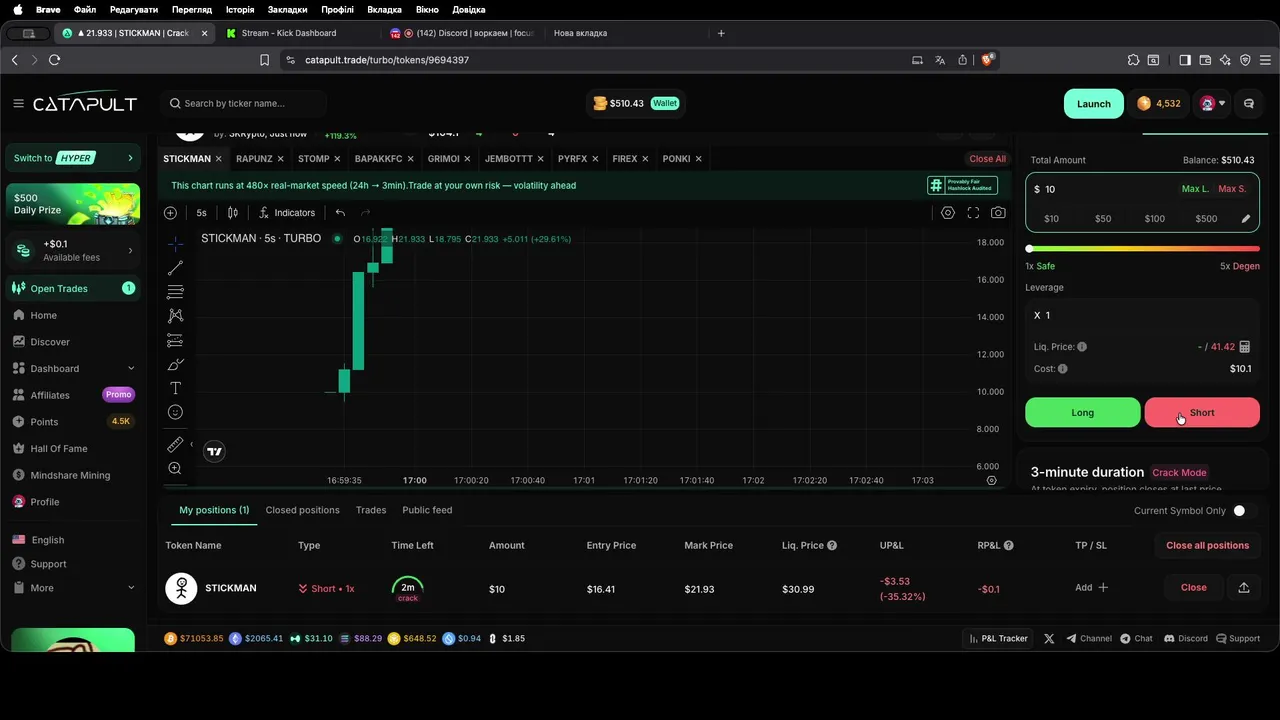This screenshot has height=720, width=1280.
Task: Click the chart time axis settings icon
Action: click(x=992, y=480)
